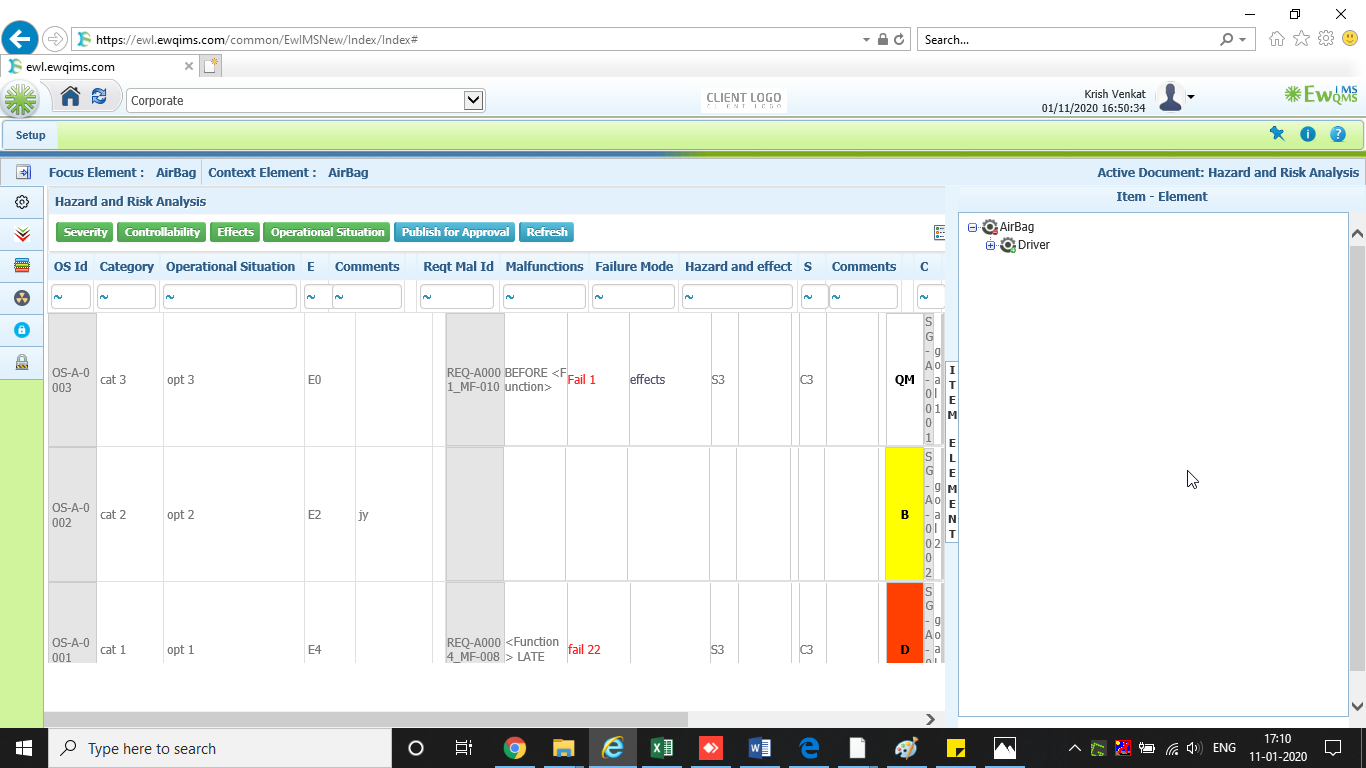Click the browser tools gear icon
This screenshot has width=1366, height=768.
click(1326, 39)
